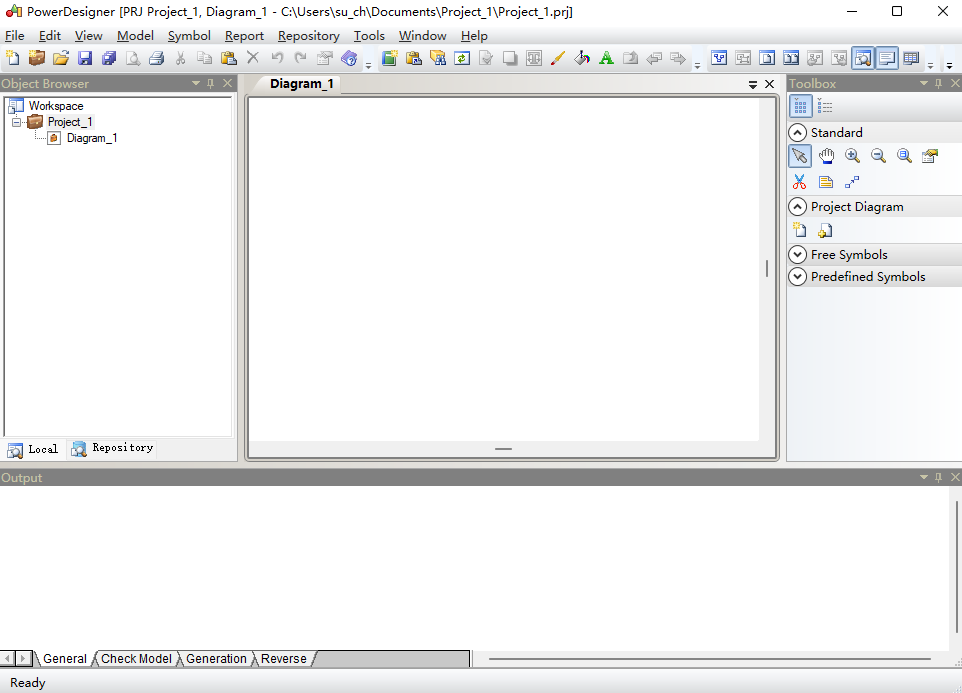Image resolution: width=962 pixels, height=693 pixels.
Task: Select the Note tool in Toolbox
Action: 826,182
